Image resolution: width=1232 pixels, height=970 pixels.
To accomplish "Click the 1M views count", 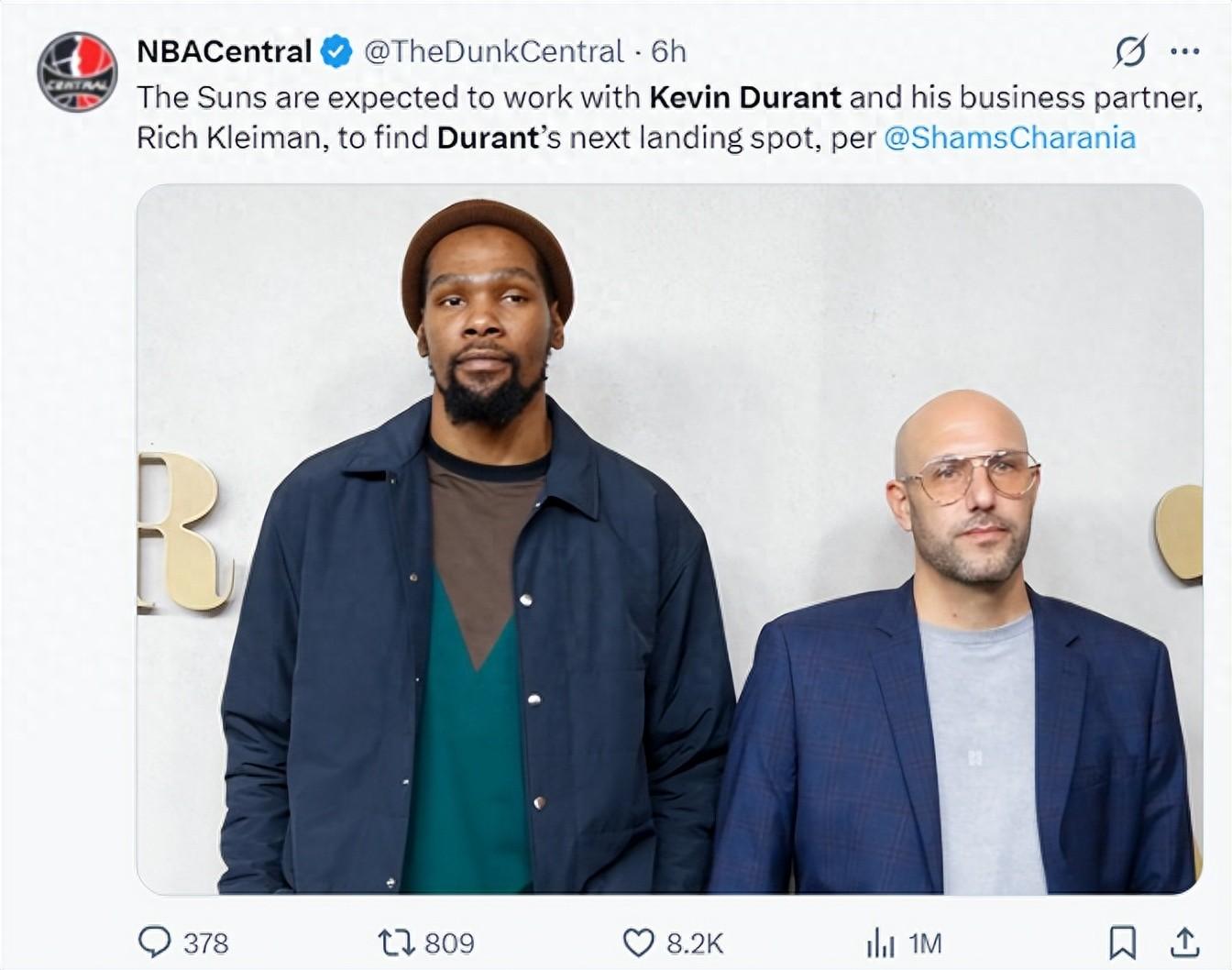I will coord(925,942).
